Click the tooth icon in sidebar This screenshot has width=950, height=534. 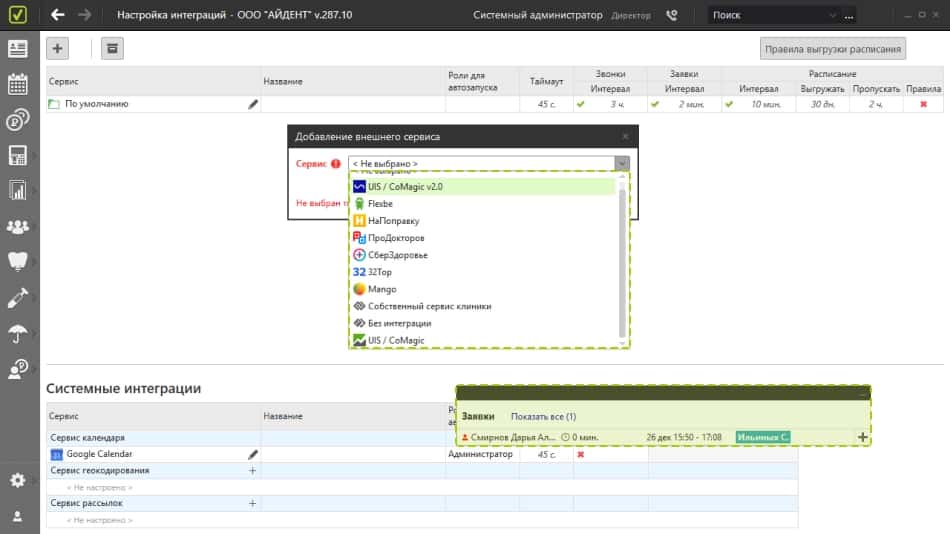click(x=17, y=262)
